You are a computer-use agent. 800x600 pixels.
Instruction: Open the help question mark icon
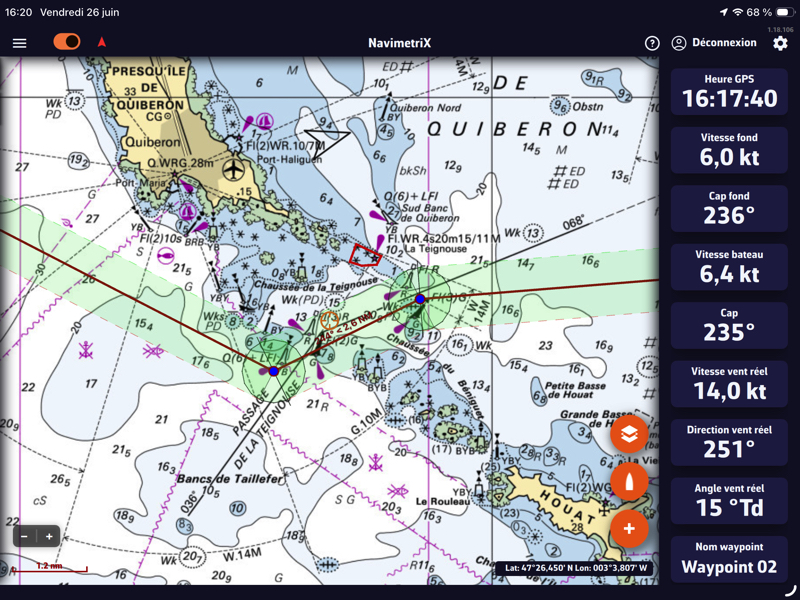pos(652,43)
